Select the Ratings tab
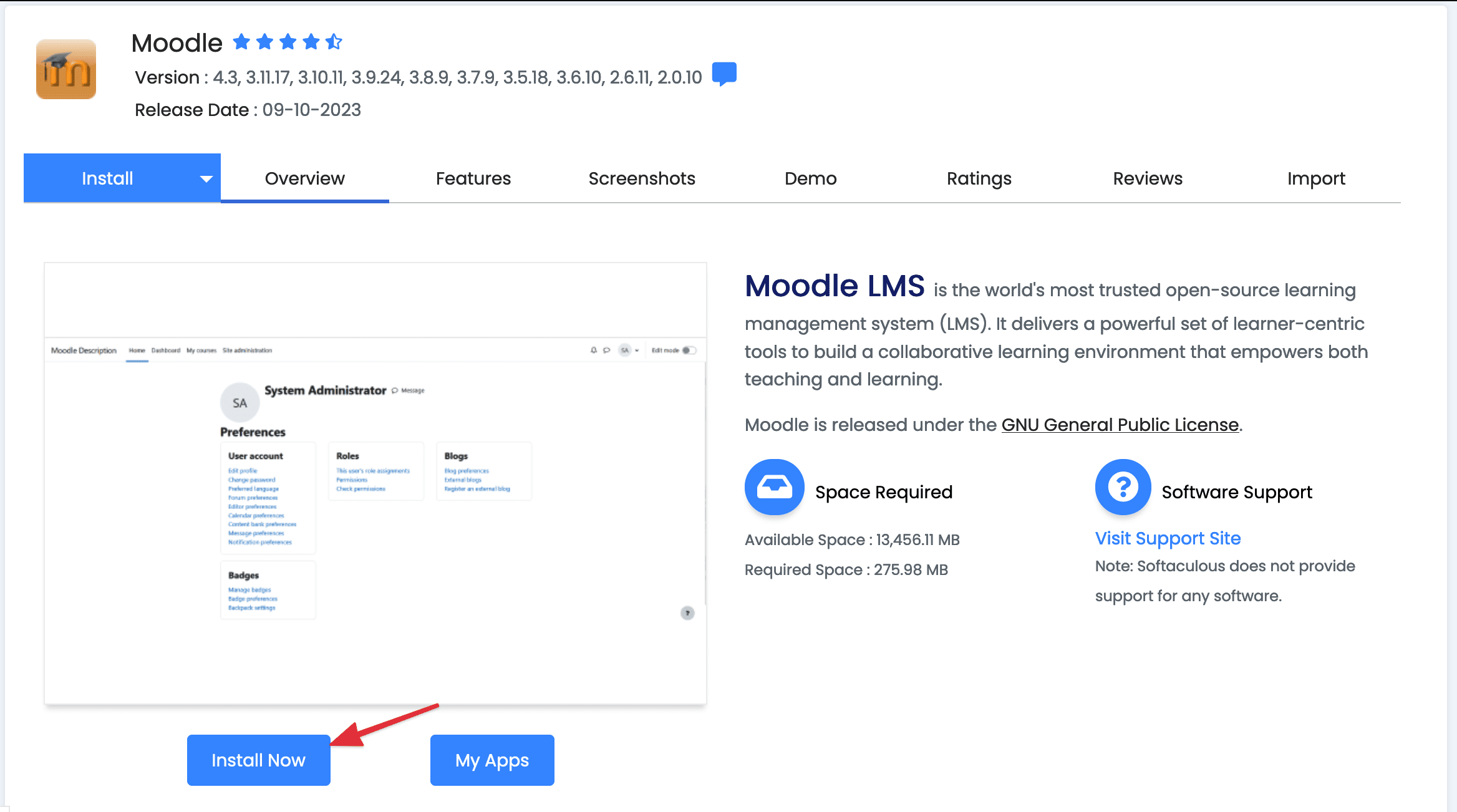1457x812 pixels. pyautogui.click(x=978, y=178)
